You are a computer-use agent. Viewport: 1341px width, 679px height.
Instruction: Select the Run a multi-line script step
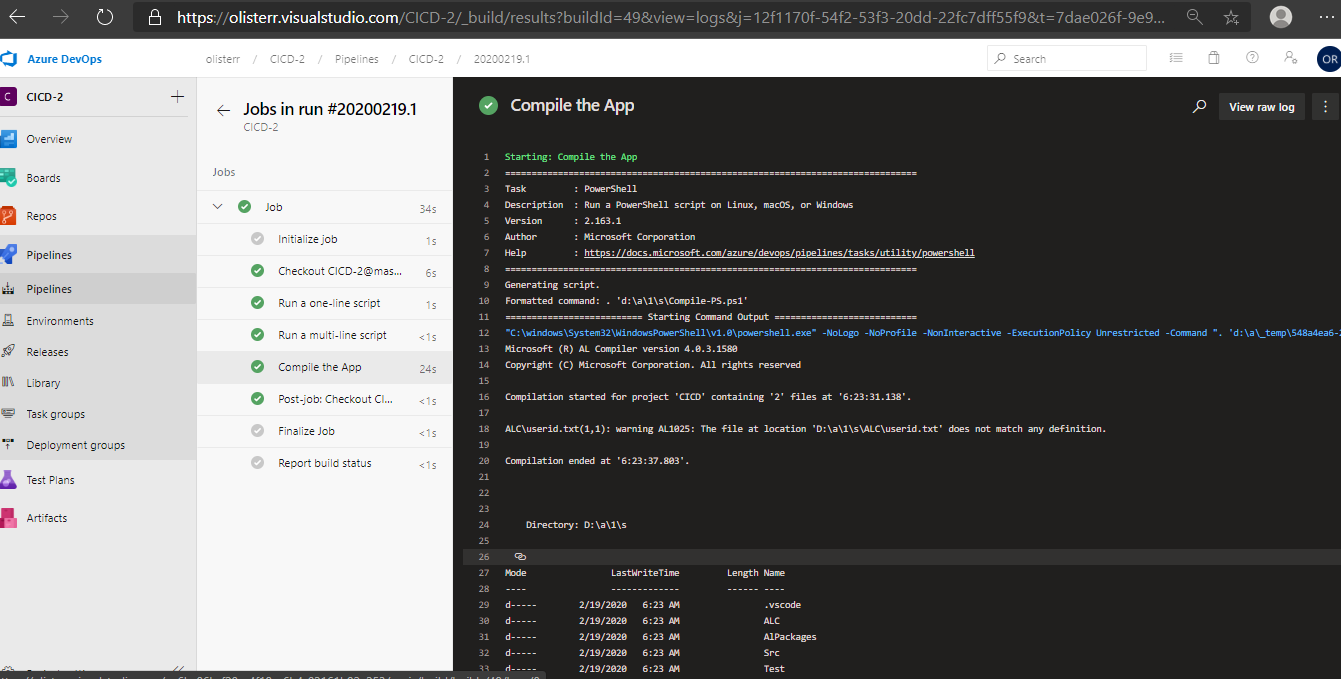[x=332, y=335]
